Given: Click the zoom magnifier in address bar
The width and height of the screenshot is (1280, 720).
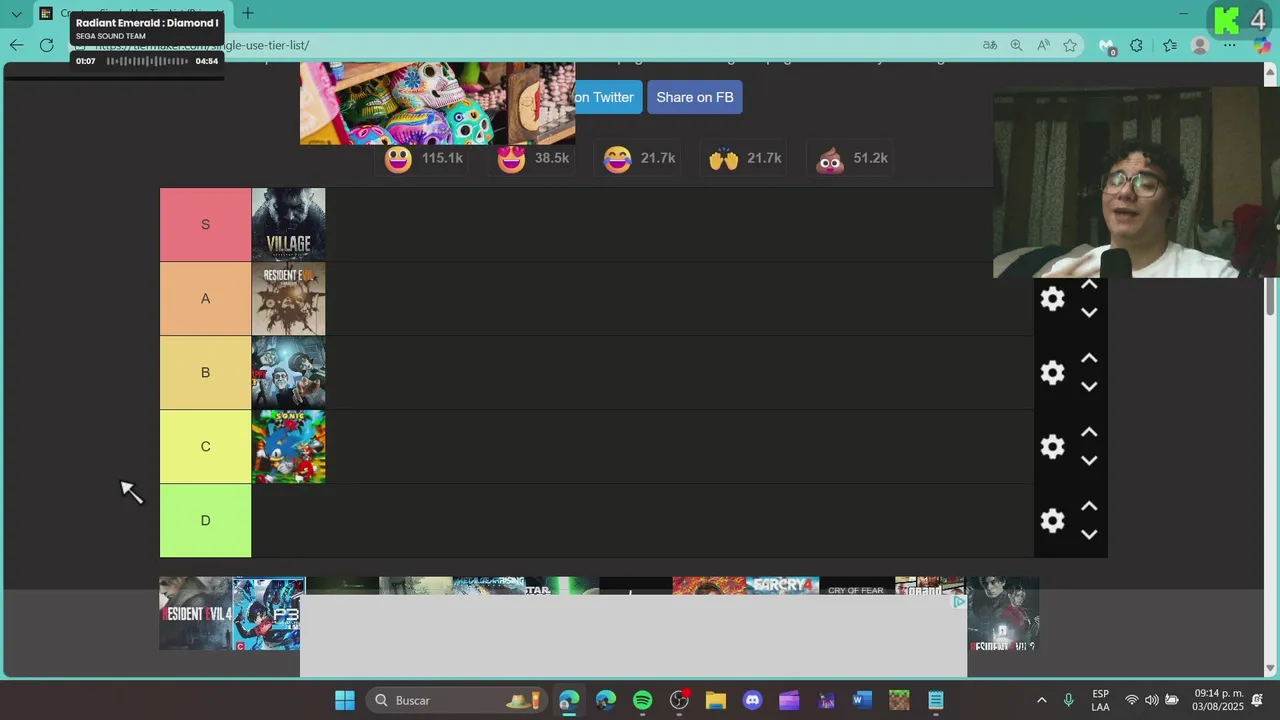Looking at the screenshot, I should point(1016,45).
